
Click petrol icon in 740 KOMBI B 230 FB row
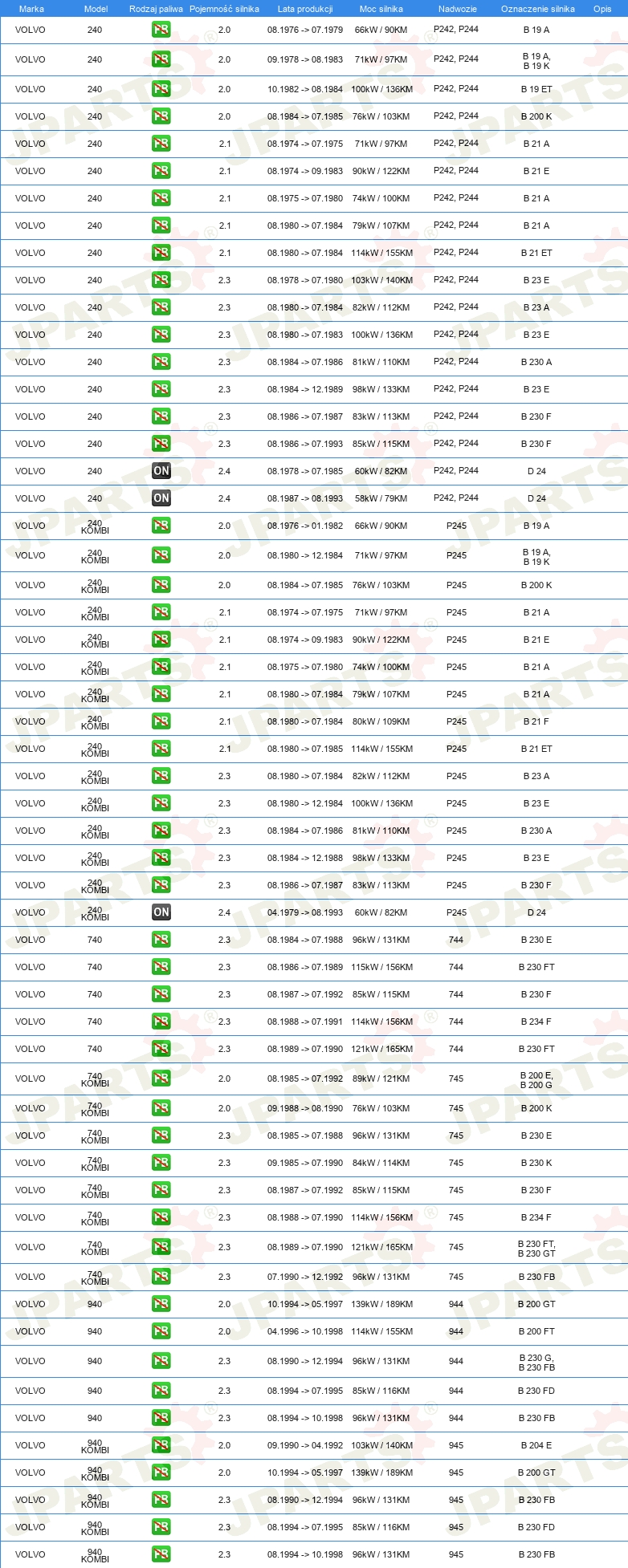tap(161, 1277)
